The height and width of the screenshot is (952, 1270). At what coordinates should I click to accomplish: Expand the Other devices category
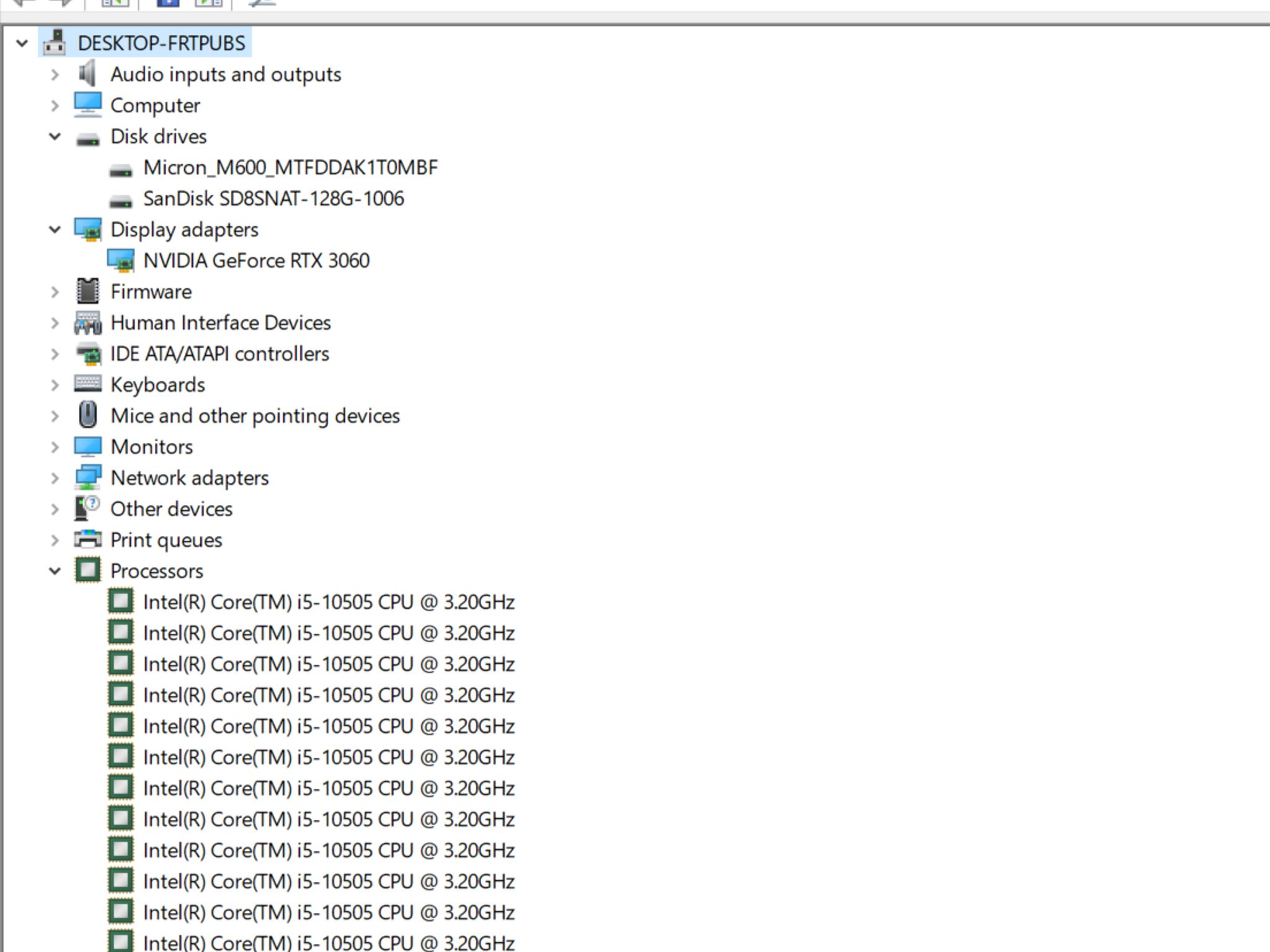tap(55, 509)
